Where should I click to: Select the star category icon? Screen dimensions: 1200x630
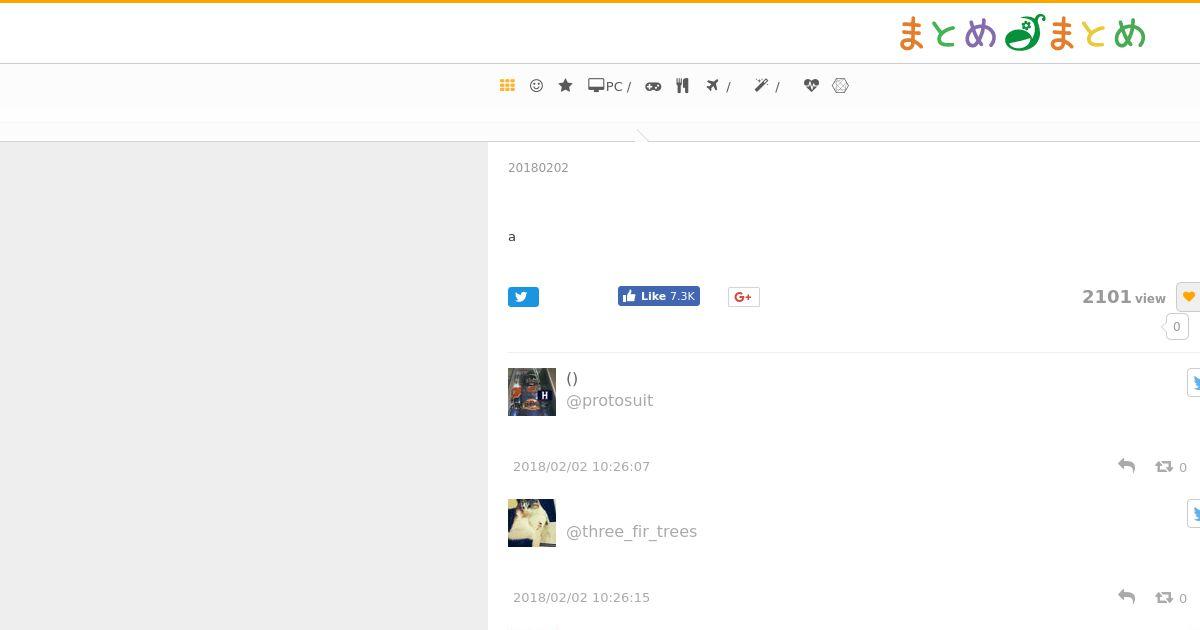pos(565,86)
